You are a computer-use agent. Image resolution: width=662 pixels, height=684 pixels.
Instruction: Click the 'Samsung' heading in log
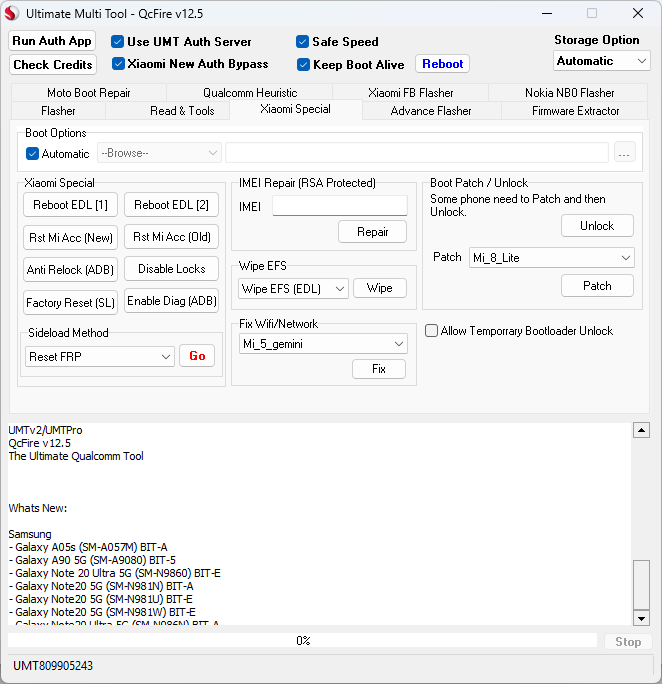30,534
